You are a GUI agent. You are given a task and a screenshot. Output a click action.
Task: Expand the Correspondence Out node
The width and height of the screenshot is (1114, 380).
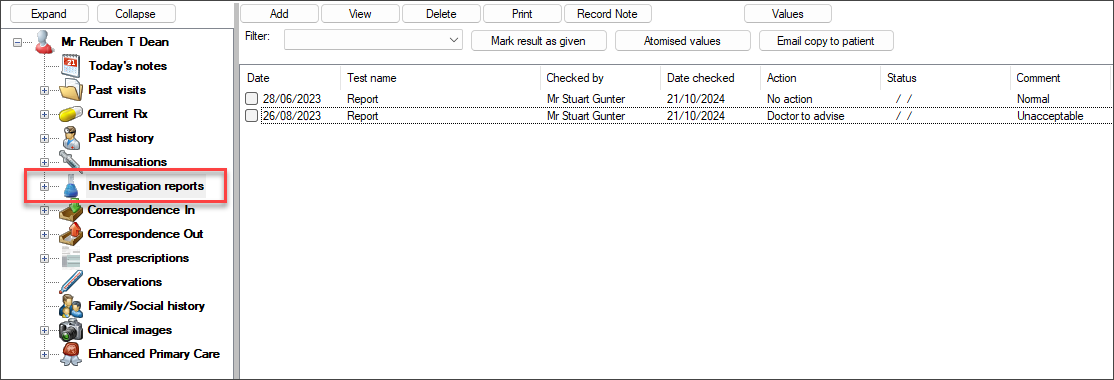pos(44,234)
